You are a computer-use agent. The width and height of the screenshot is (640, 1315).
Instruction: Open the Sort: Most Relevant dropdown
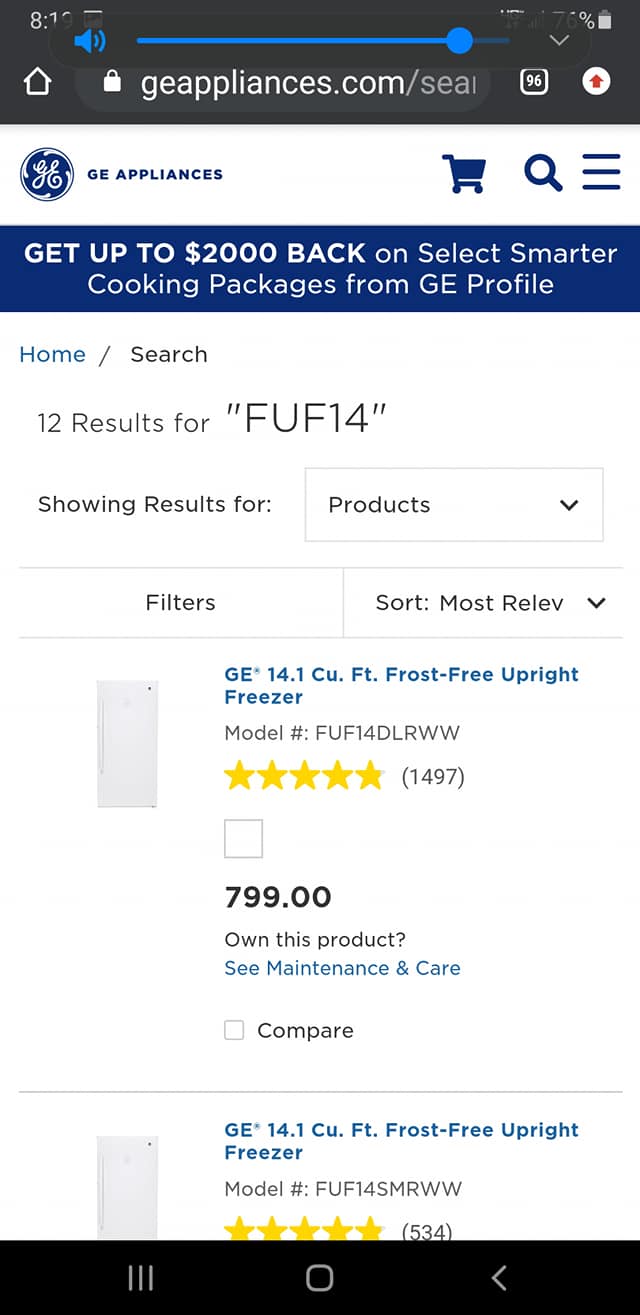[x=490, y=603]
